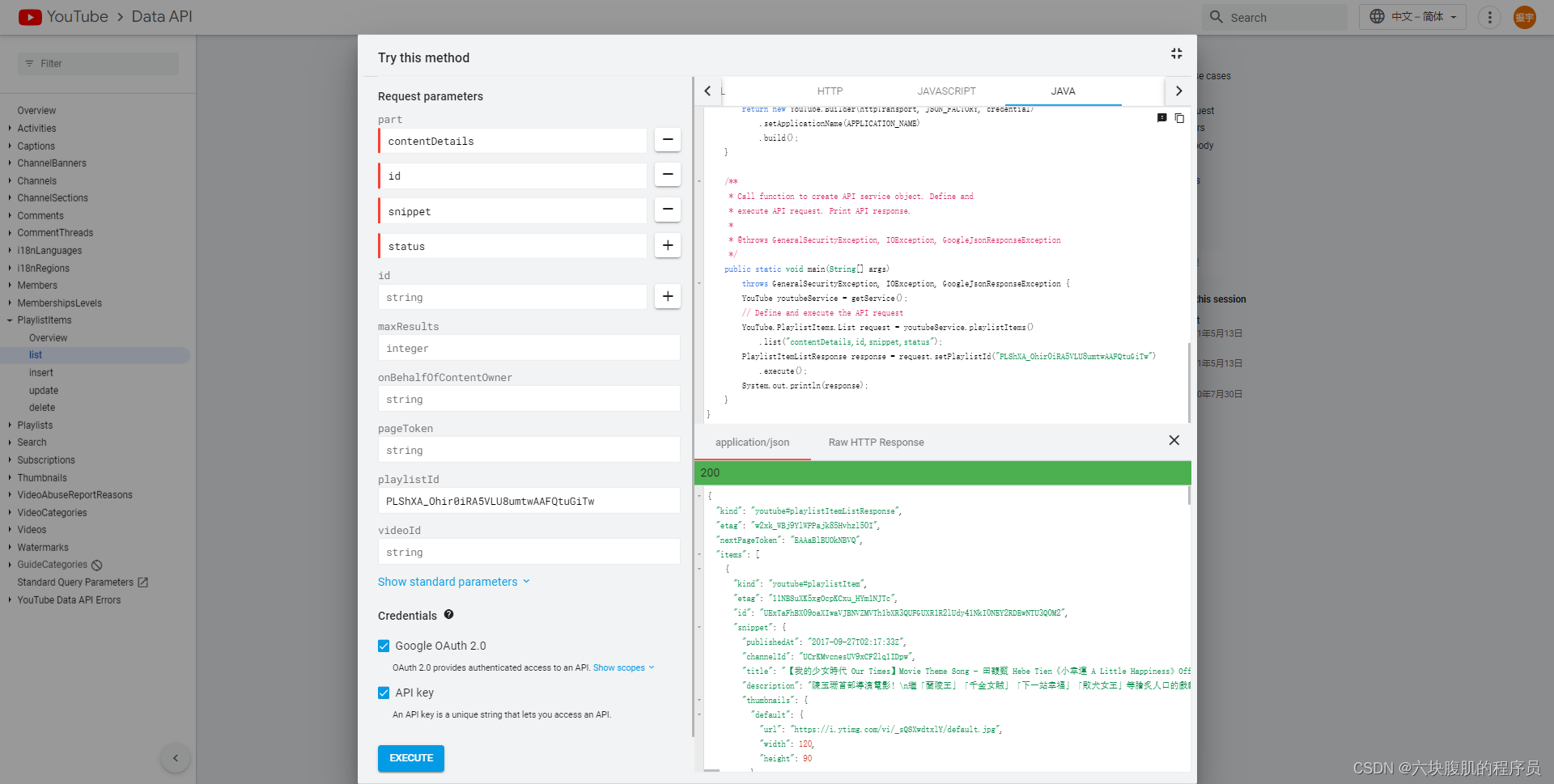This screenshot has width=1554, height=784.
Task: Open Credentials help tooltip
Action: pos(448,614)
